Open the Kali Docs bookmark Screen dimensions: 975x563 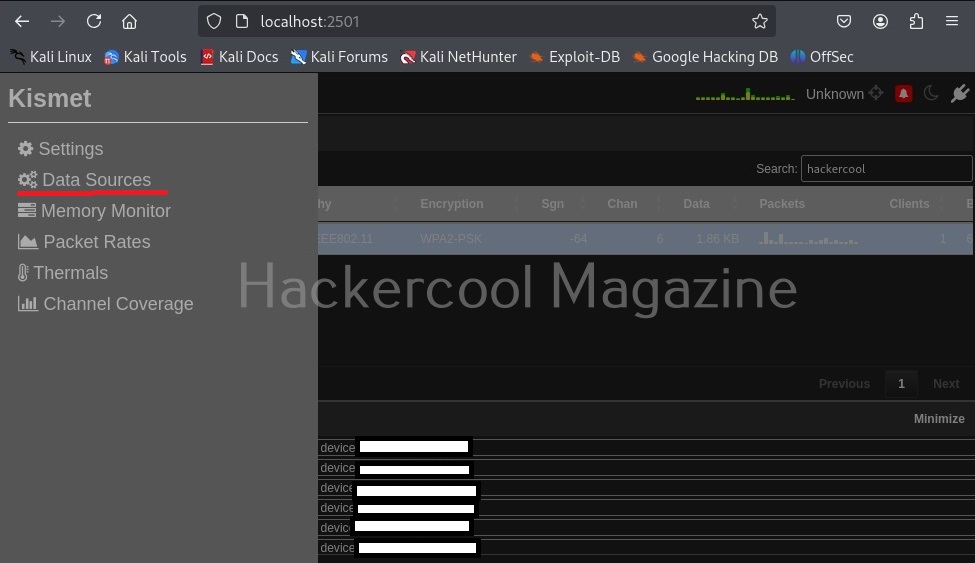pyautogui.click(x=239, y=57)
